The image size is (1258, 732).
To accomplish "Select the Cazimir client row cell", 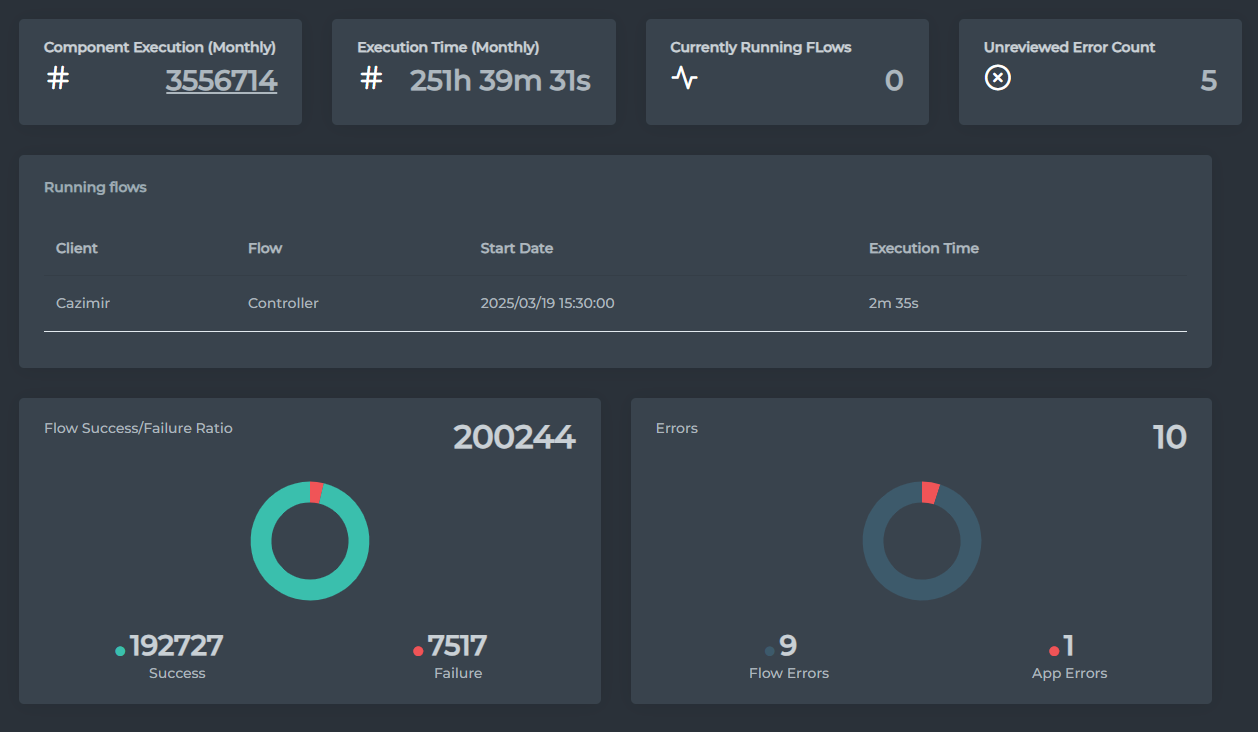I will click(x=83, y=303).
